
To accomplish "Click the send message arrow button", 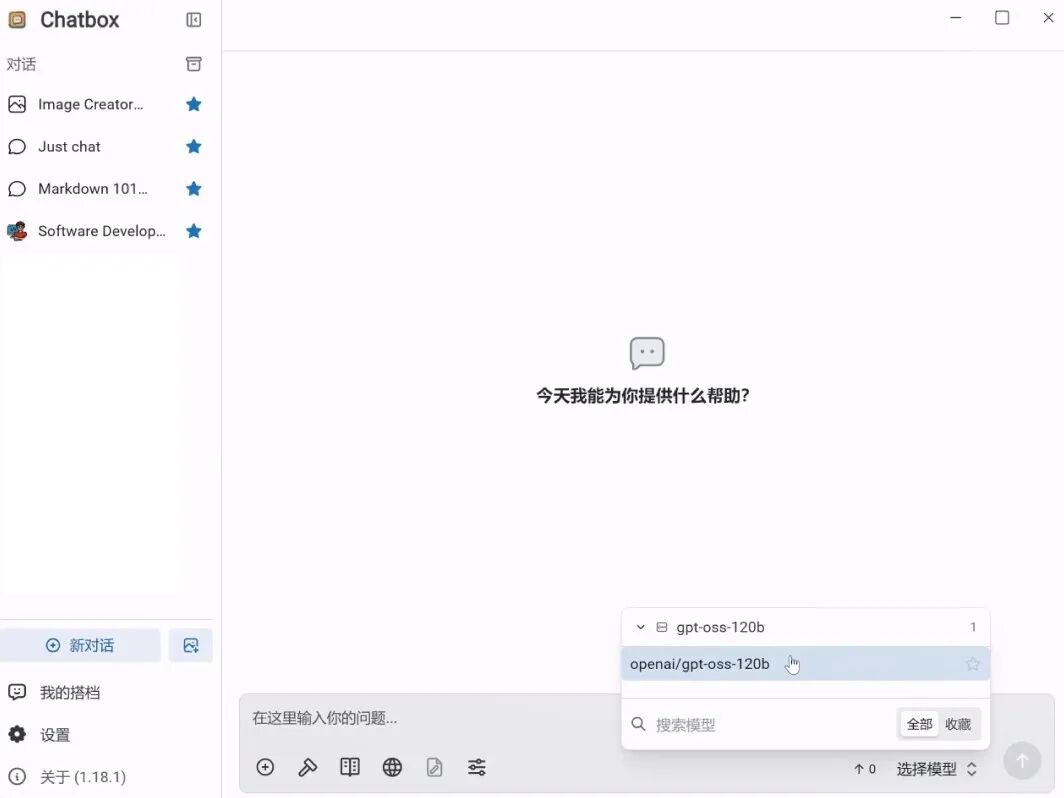I will click(1021, 760).
